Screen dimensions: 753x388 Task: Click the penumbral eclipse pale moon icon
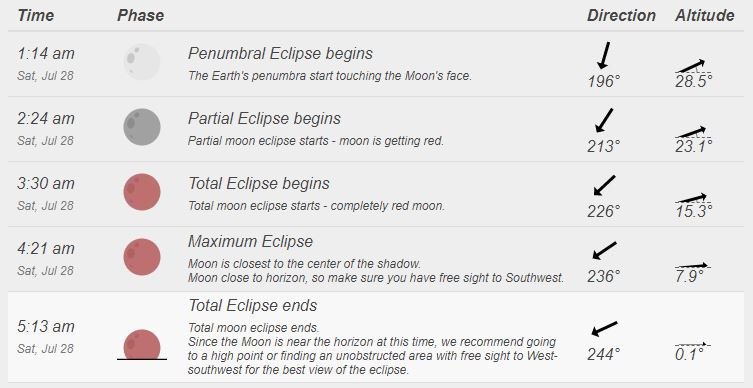(x=142, y=61)
